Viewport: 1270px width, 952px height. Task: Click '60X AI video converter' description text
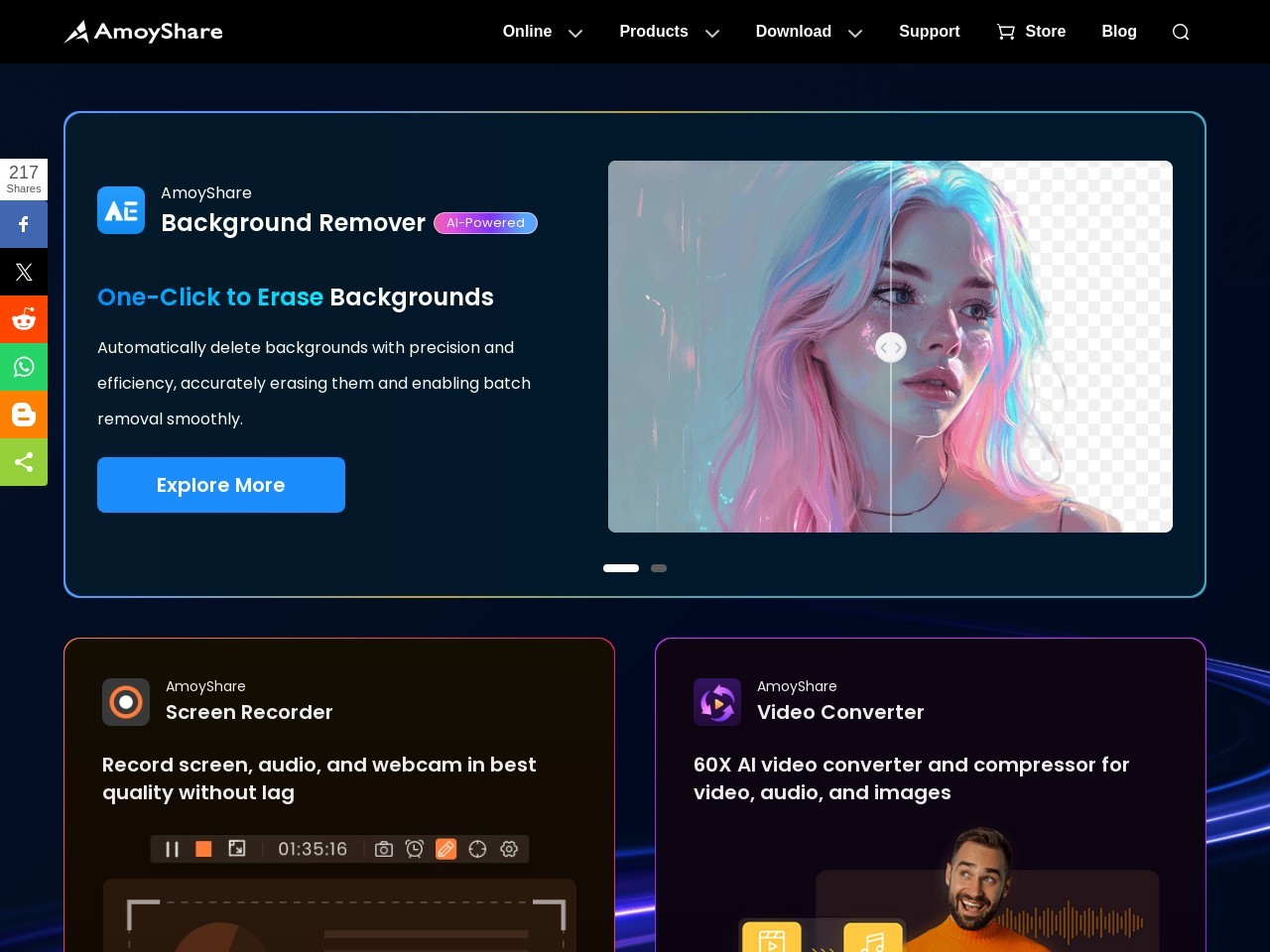click(x=911, y=778)
